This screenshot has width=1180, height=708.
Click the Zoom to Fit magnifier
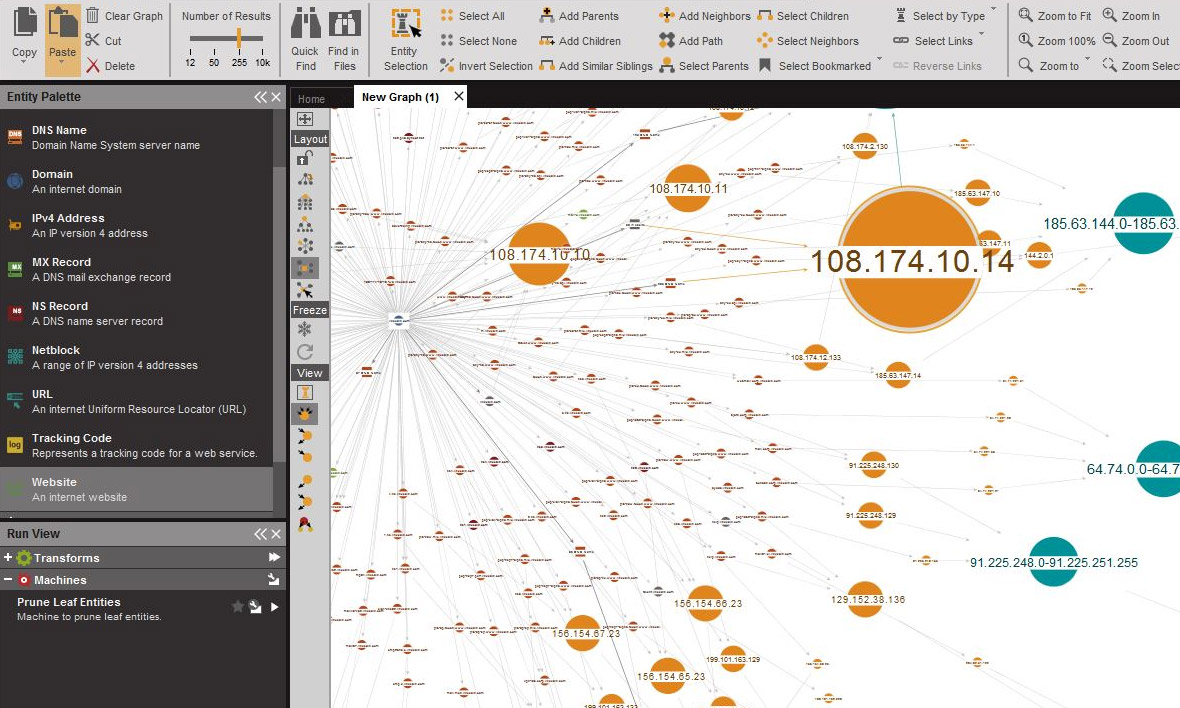[1025, 15]
